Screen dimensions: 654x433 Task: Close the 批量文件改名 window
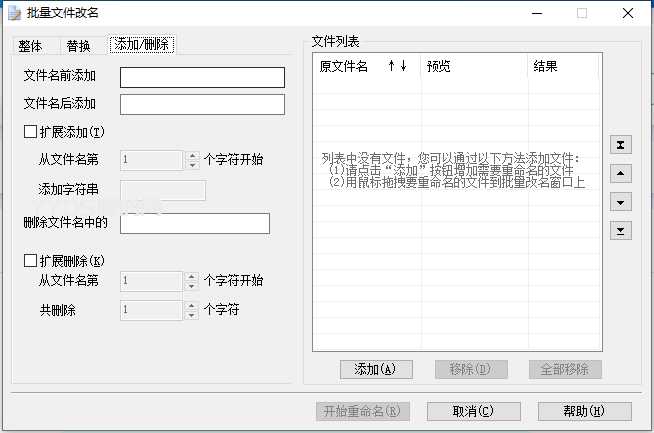[626, 13]
